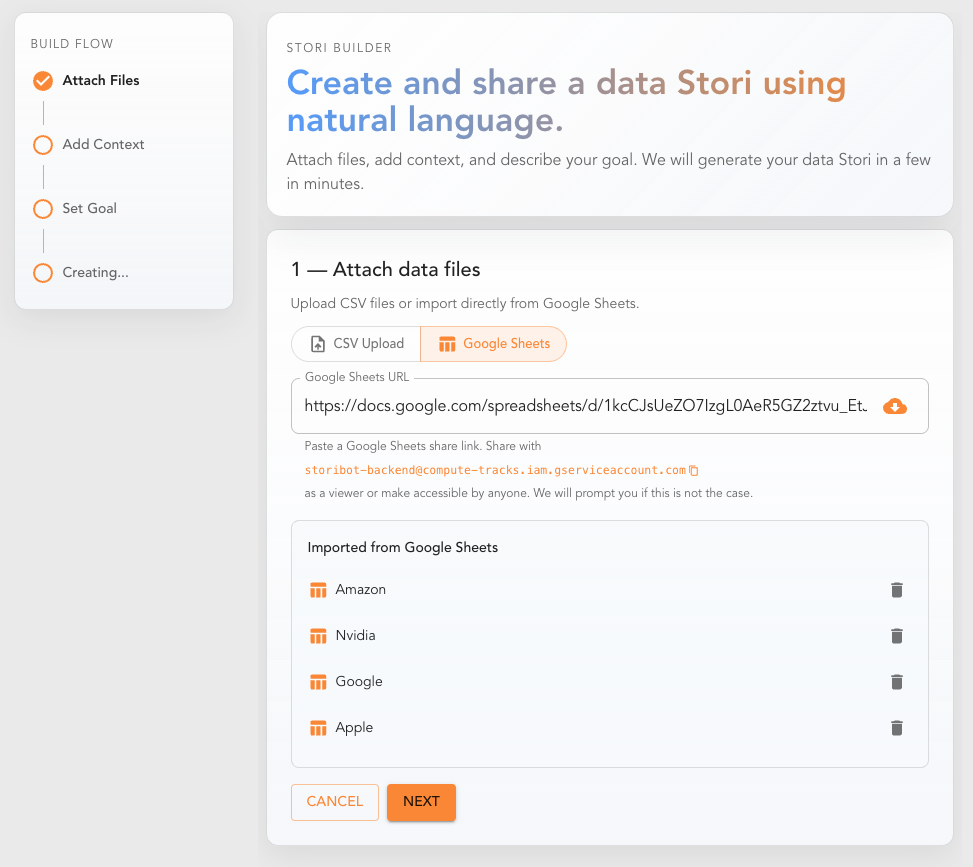Go to the Set Goal step label
973x867 pixels.
pyautogui.click(x=89, y=209)
